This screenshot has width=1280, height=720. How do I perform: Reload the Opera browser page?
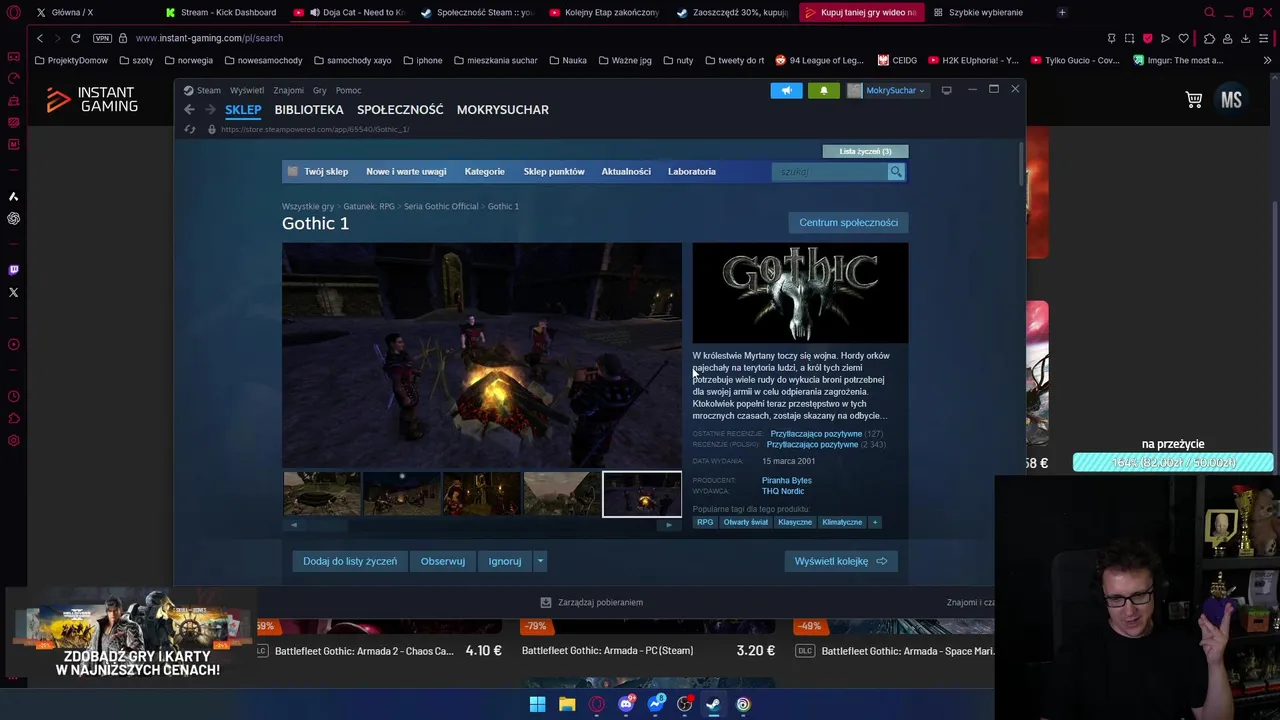pyautogui.click(x=75, y=38)
